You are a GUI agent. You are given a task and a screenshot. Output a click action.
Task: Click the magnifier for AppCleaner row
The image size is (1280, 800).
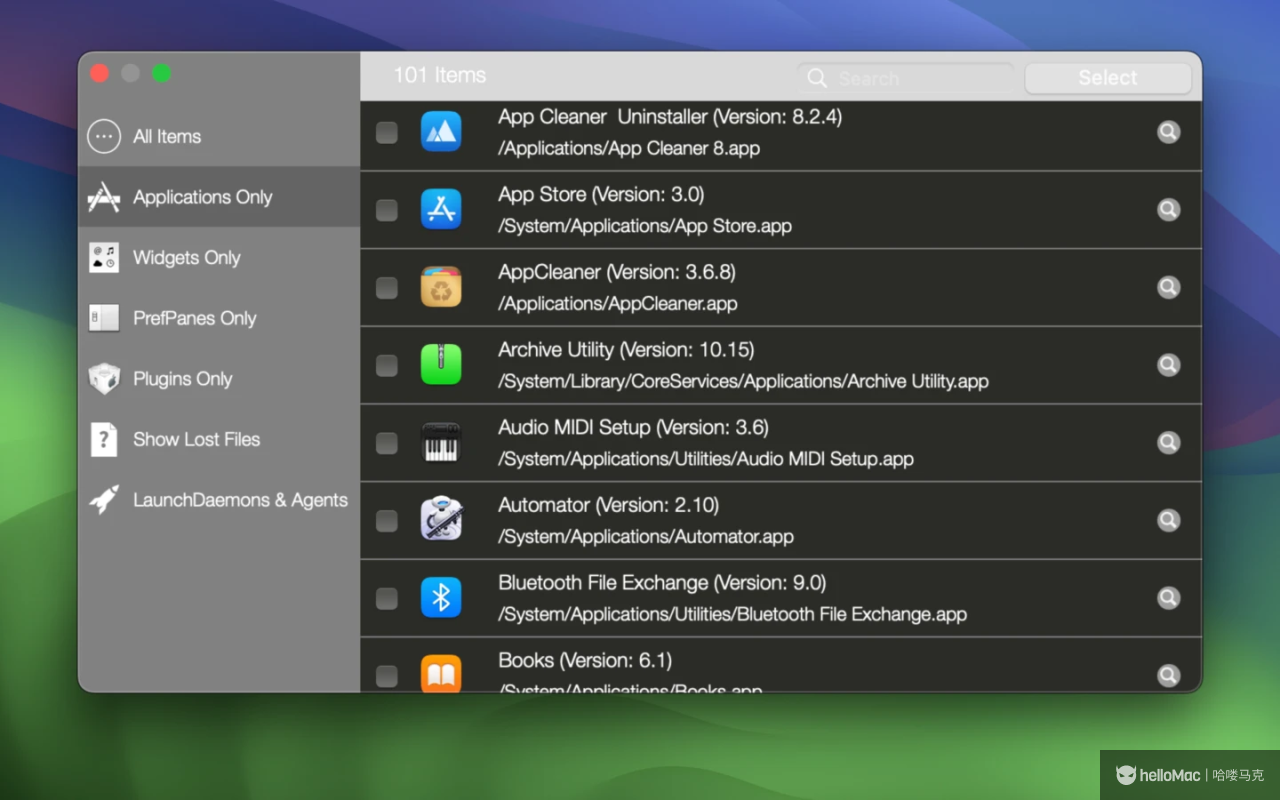[x=1168, y=287]
